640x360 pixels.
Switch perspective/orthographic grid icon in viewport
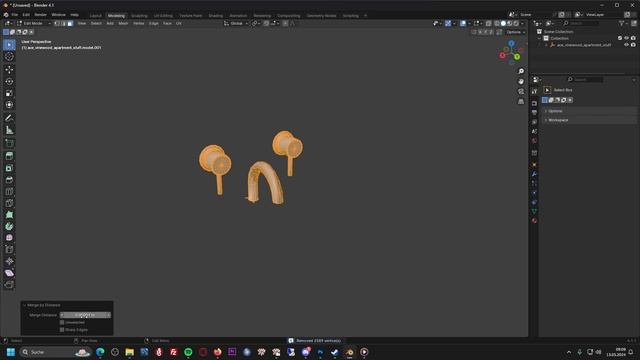[x=521, y=101]
